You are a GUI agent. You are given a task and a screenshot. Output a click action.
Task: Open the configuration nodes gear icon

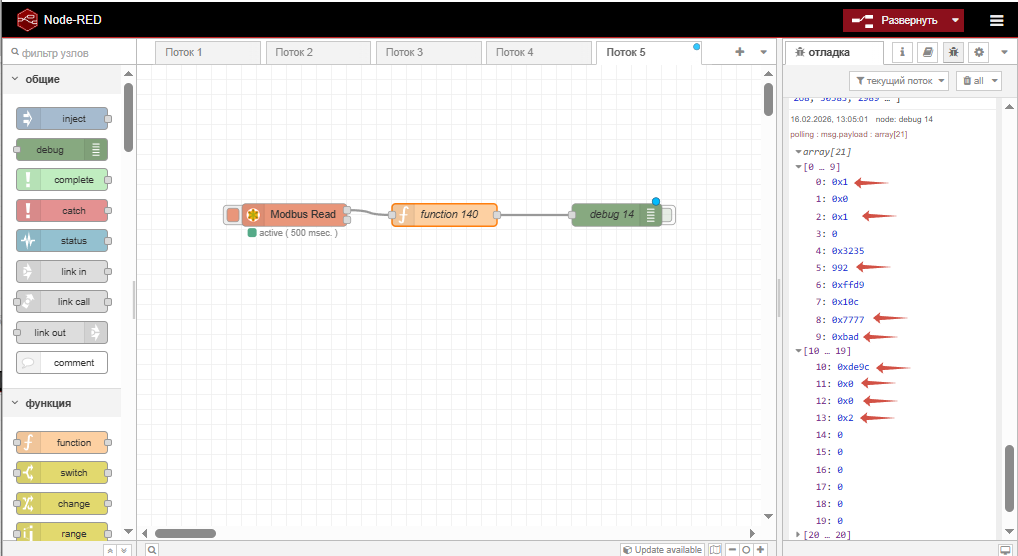(x=979, y=52)
